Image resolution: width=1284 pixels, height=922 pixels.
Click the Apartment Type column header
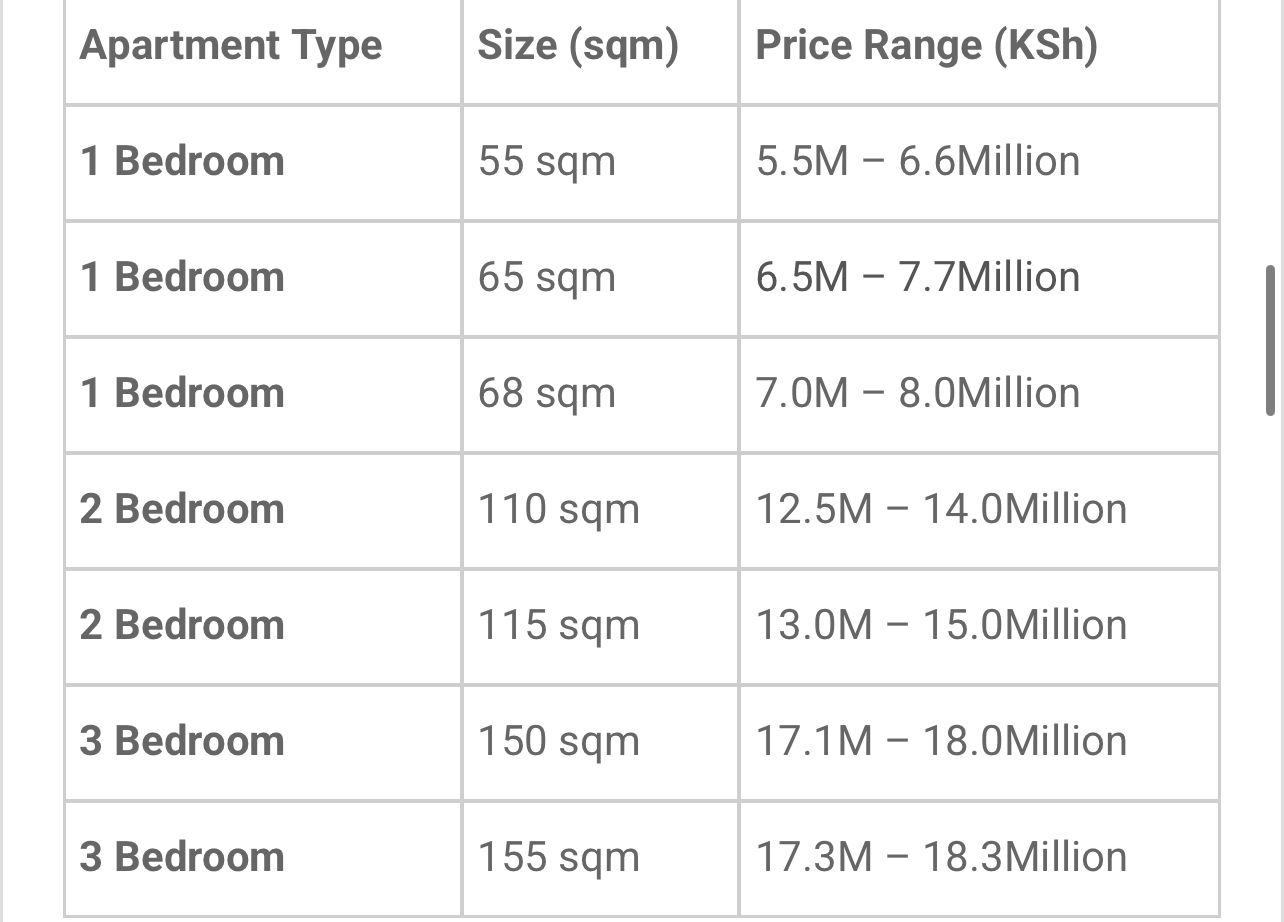point(231,46)
